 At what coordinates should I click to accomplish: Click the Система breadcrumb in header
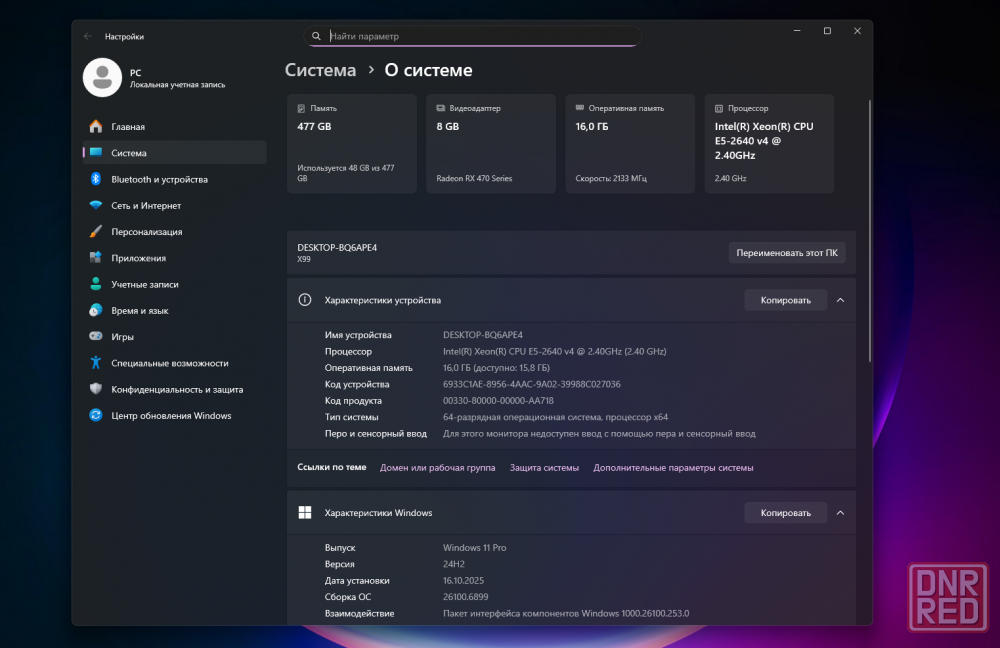[320, 70]
